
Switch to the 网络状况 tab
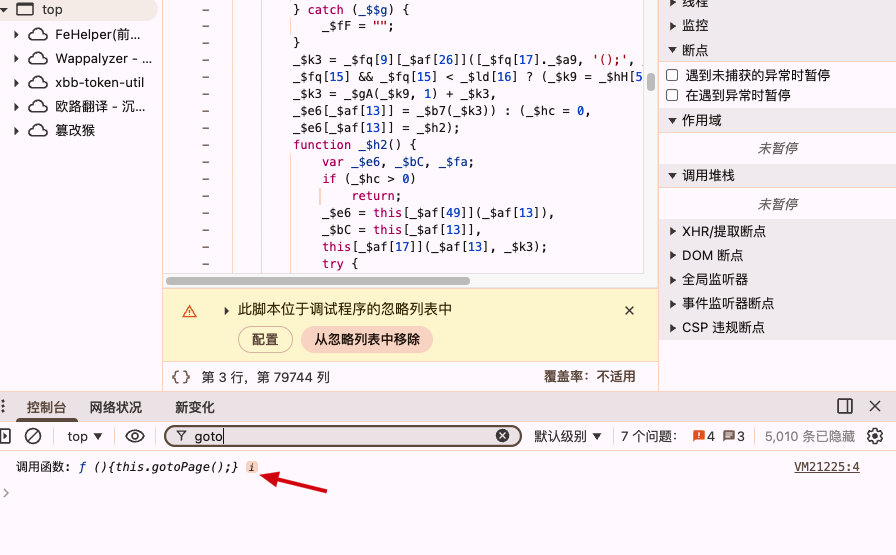[115, 408]
